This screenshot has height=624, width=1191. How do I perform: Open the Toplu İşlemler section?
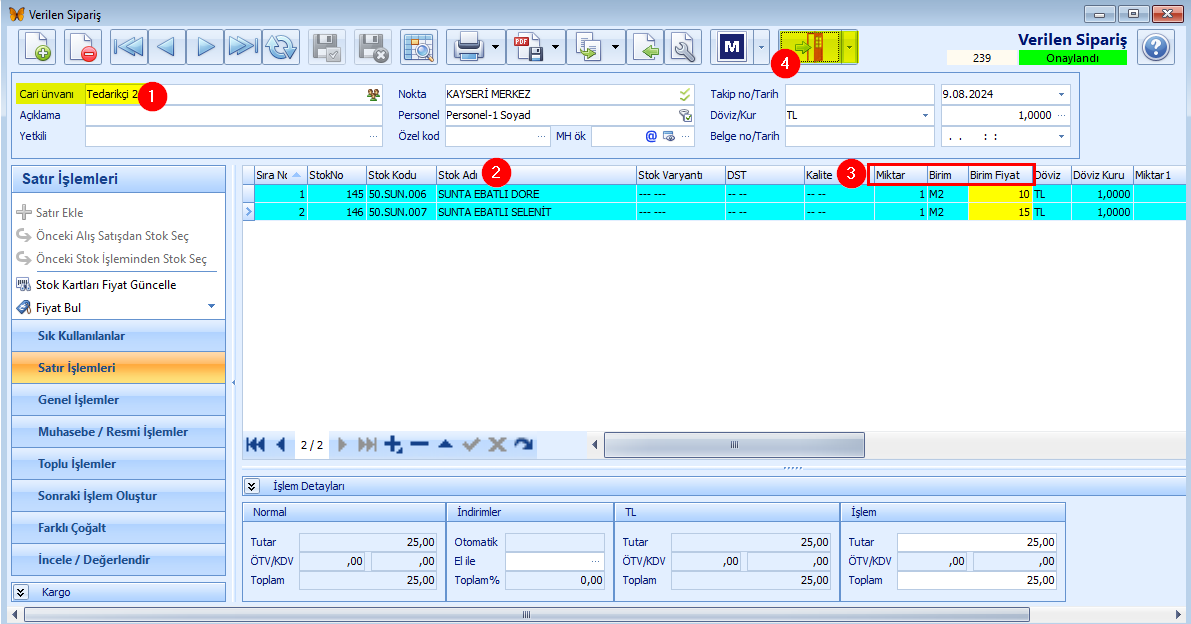pos(119,463)
